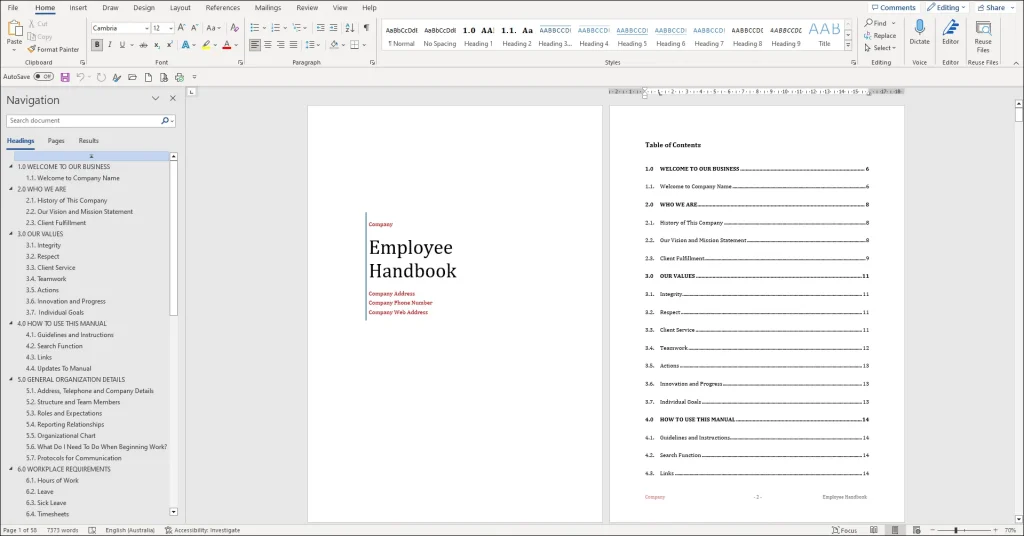Close the Navigation pane
Image resolution: width=1024 pixels, height=536 pixels.
(x=172, y=99)
